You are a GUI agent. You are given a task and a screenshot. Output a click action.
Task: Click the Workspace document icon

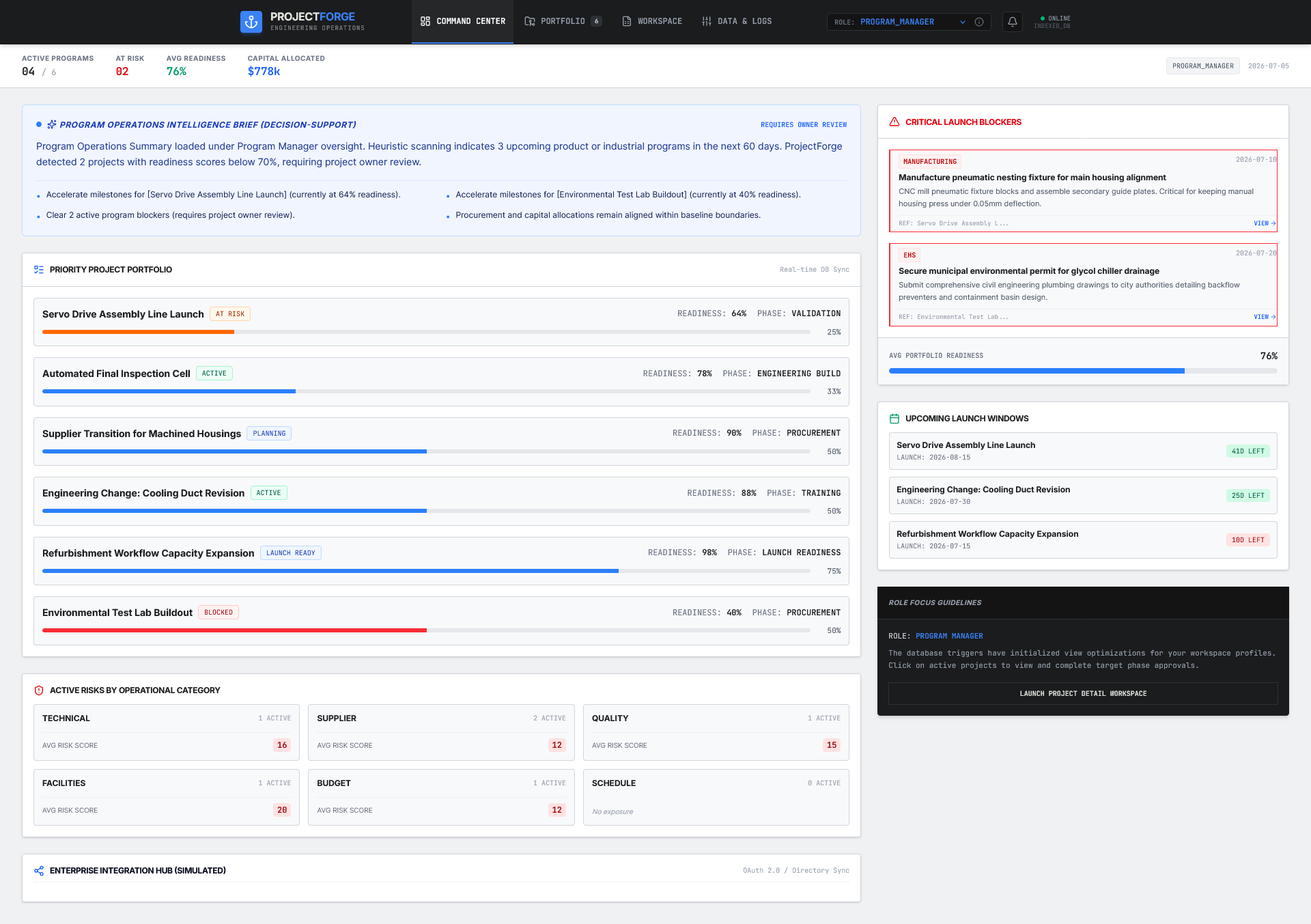(x=627, y=21)
